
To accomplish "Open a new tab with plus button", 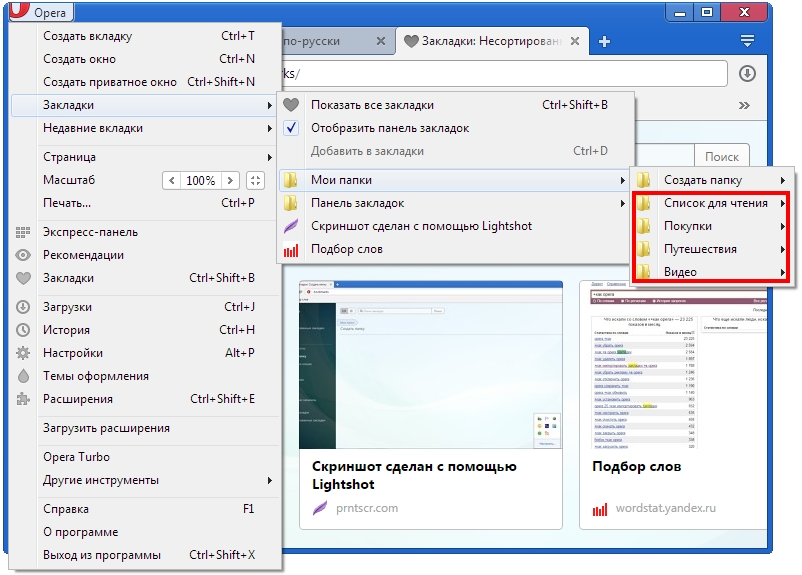I will tap(605, 41).
